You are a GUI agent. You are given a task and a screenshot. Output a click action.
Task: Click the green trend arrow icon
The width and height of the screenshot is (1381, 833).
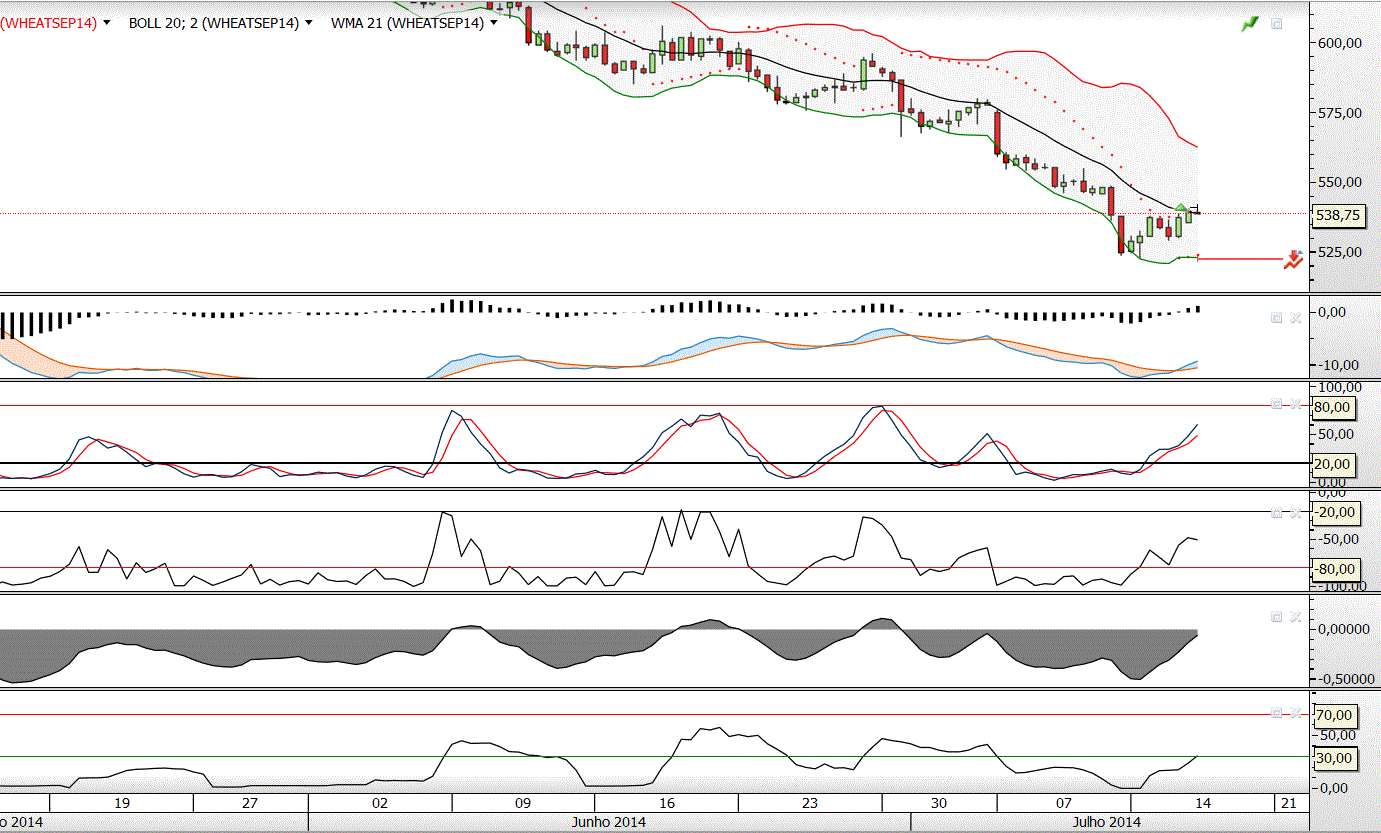pyautogui.click(x=1250, y=23)
